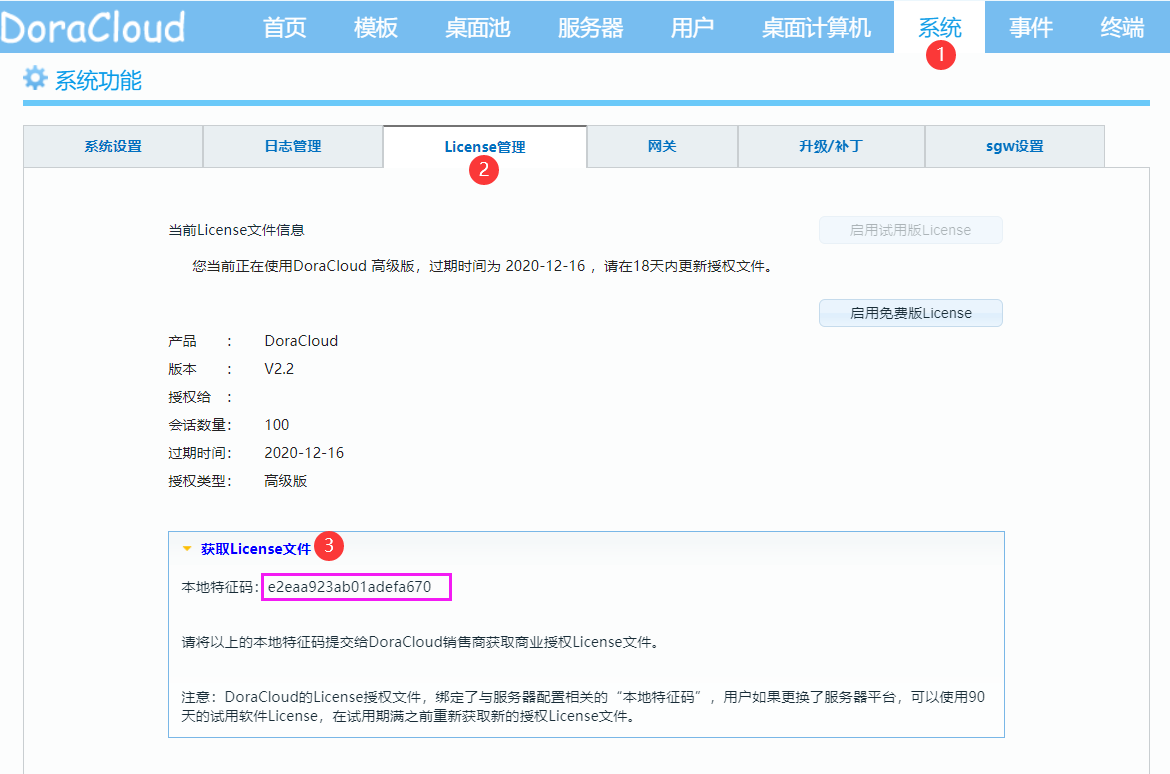The height and width of the screenshot is (774, 1170).
Task: Open the 事件 menu
Action: tap(1030, 28)
